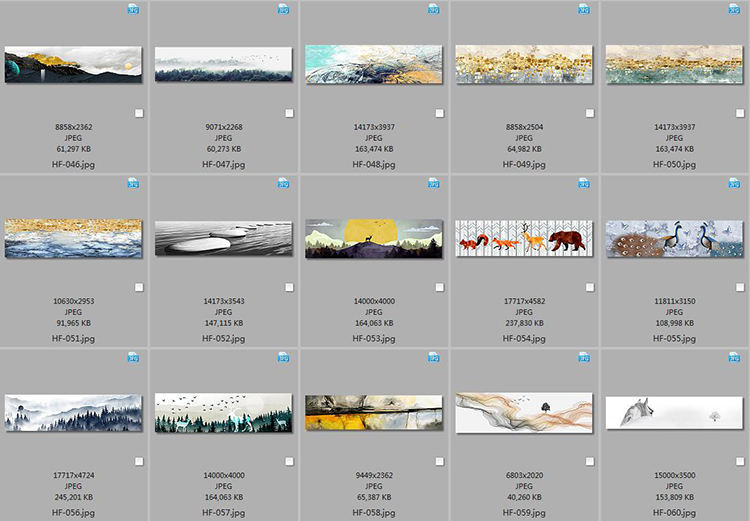Click the blue badge icon above HF-048 thumbnail

(433, 9)
